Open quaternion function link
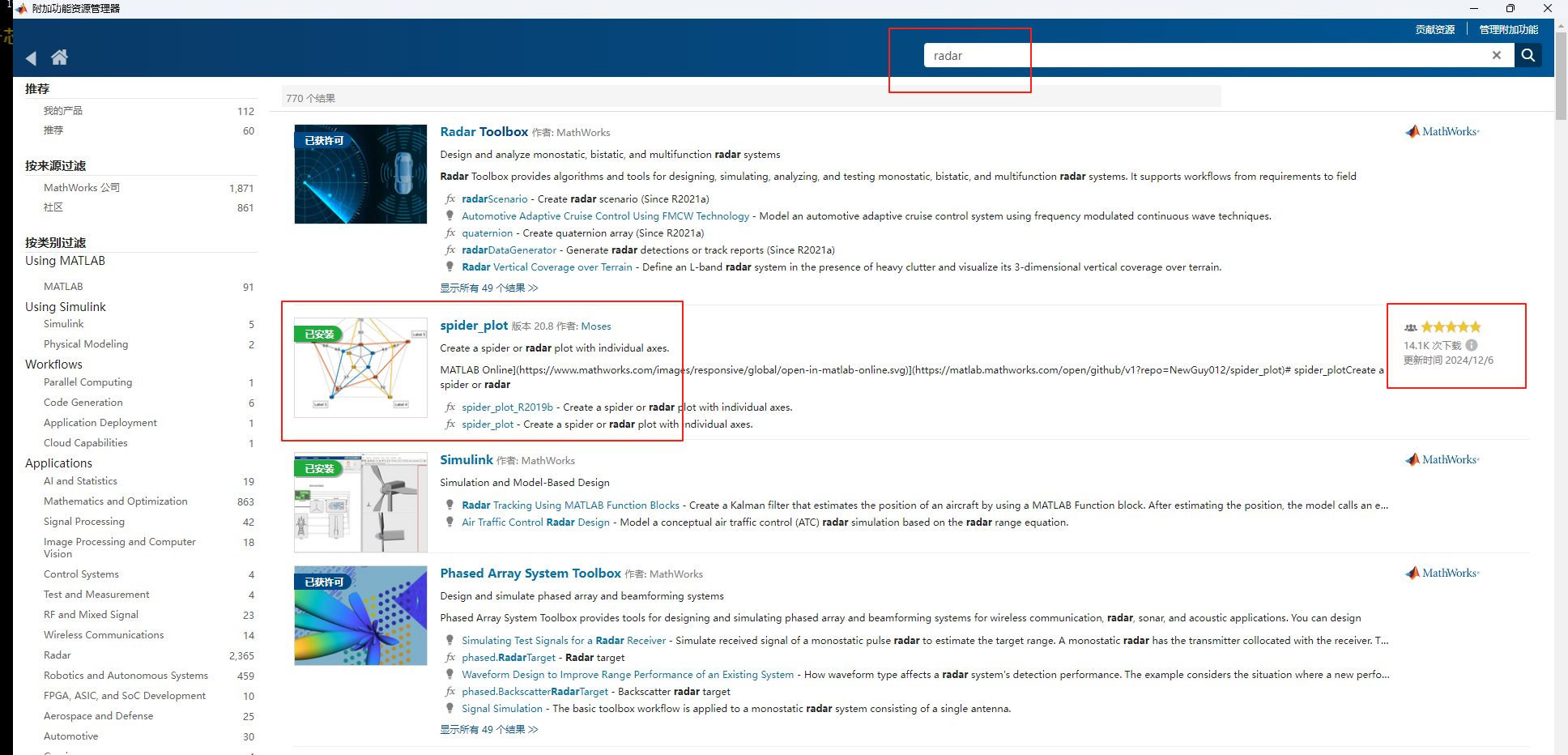This screenshot has height=755, width=1568. point(488,233)
